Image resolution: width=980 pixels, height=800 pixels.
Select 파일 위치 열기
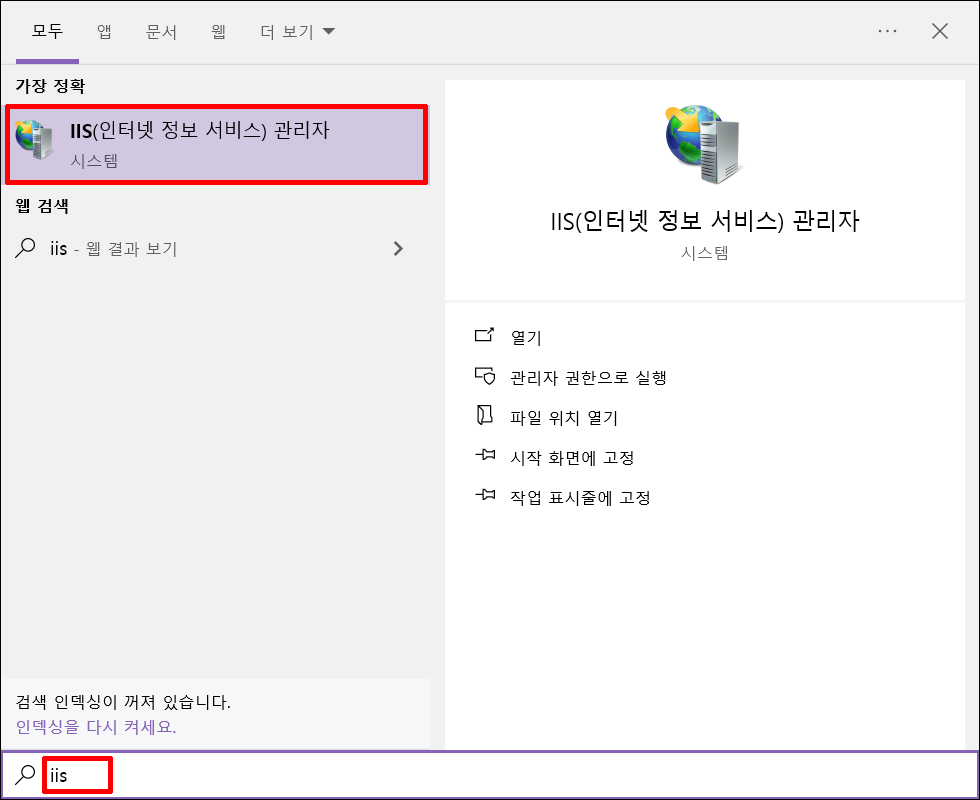564,418
